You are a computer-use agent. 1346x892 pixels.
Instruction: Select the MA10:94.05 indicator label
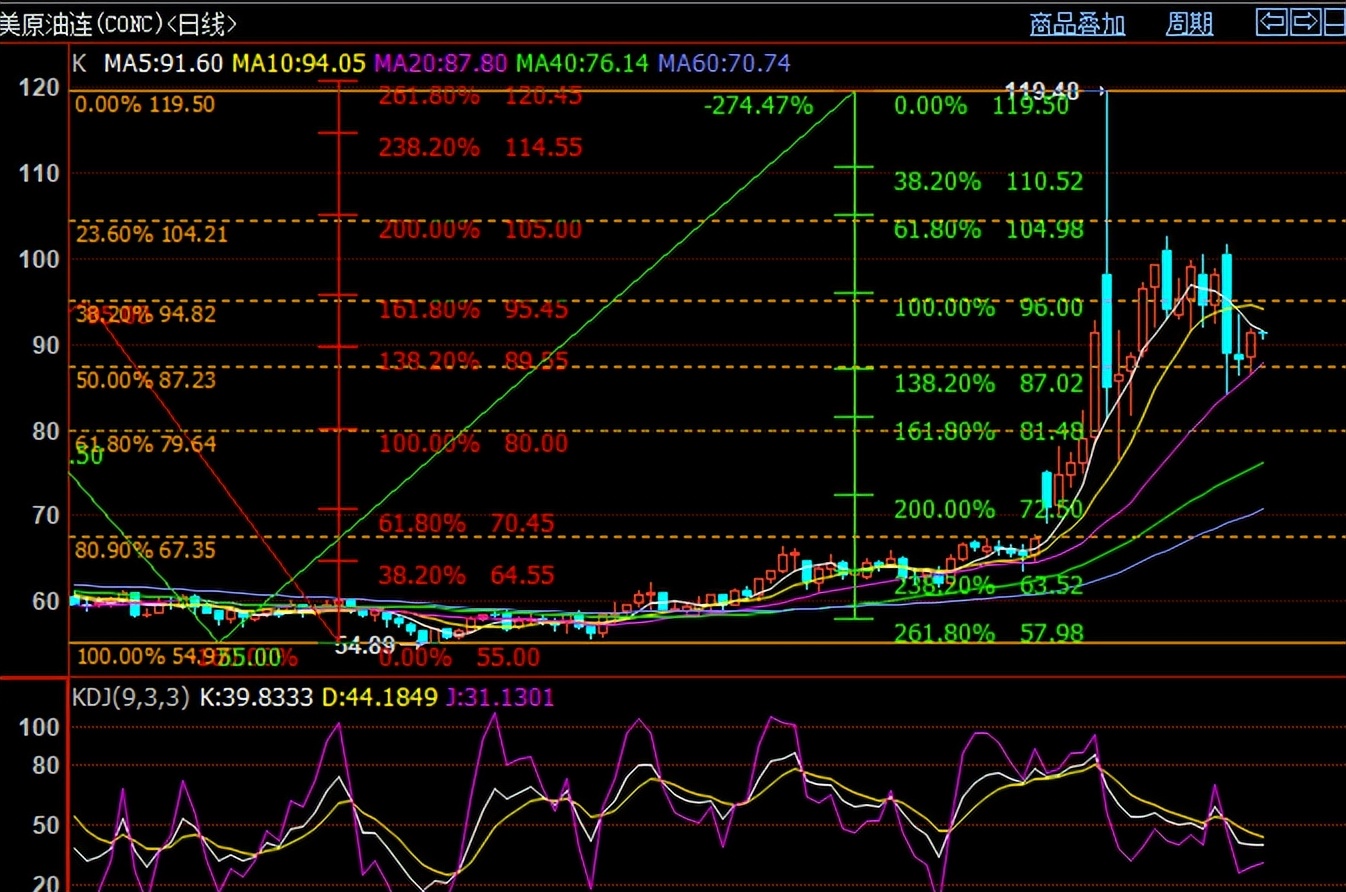[x=298, y=63]
